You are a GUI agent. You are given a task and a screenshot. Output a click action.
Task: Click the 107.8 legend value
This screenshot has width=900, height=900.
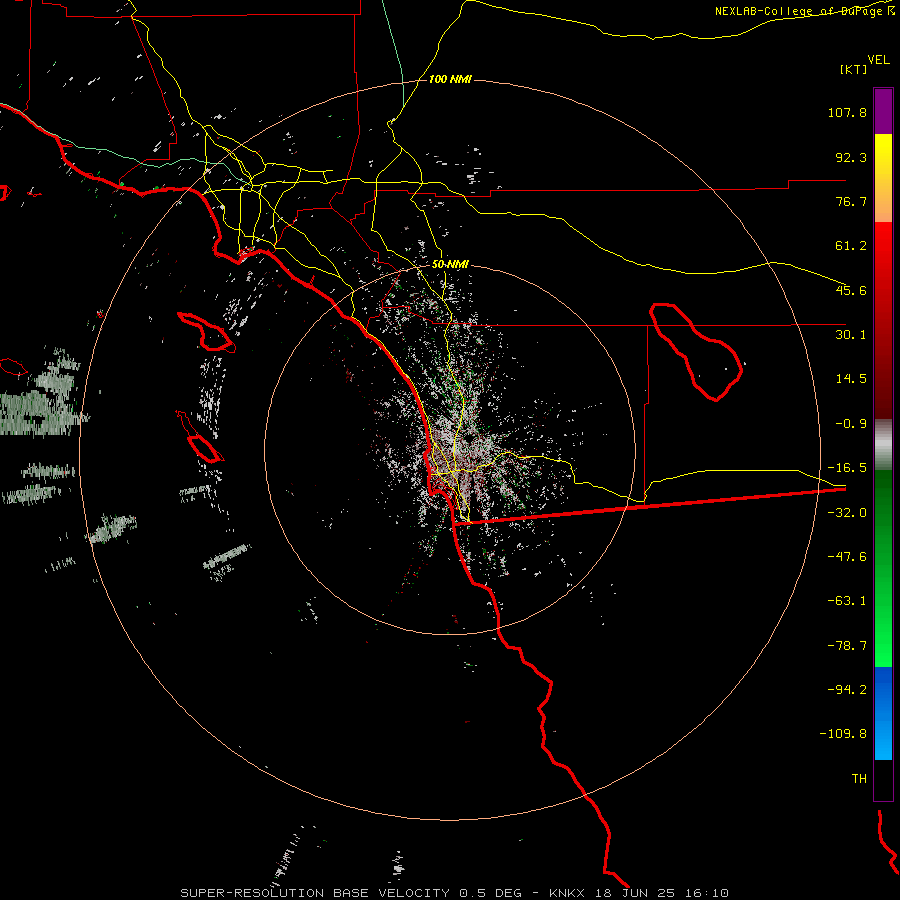point(847,112)
